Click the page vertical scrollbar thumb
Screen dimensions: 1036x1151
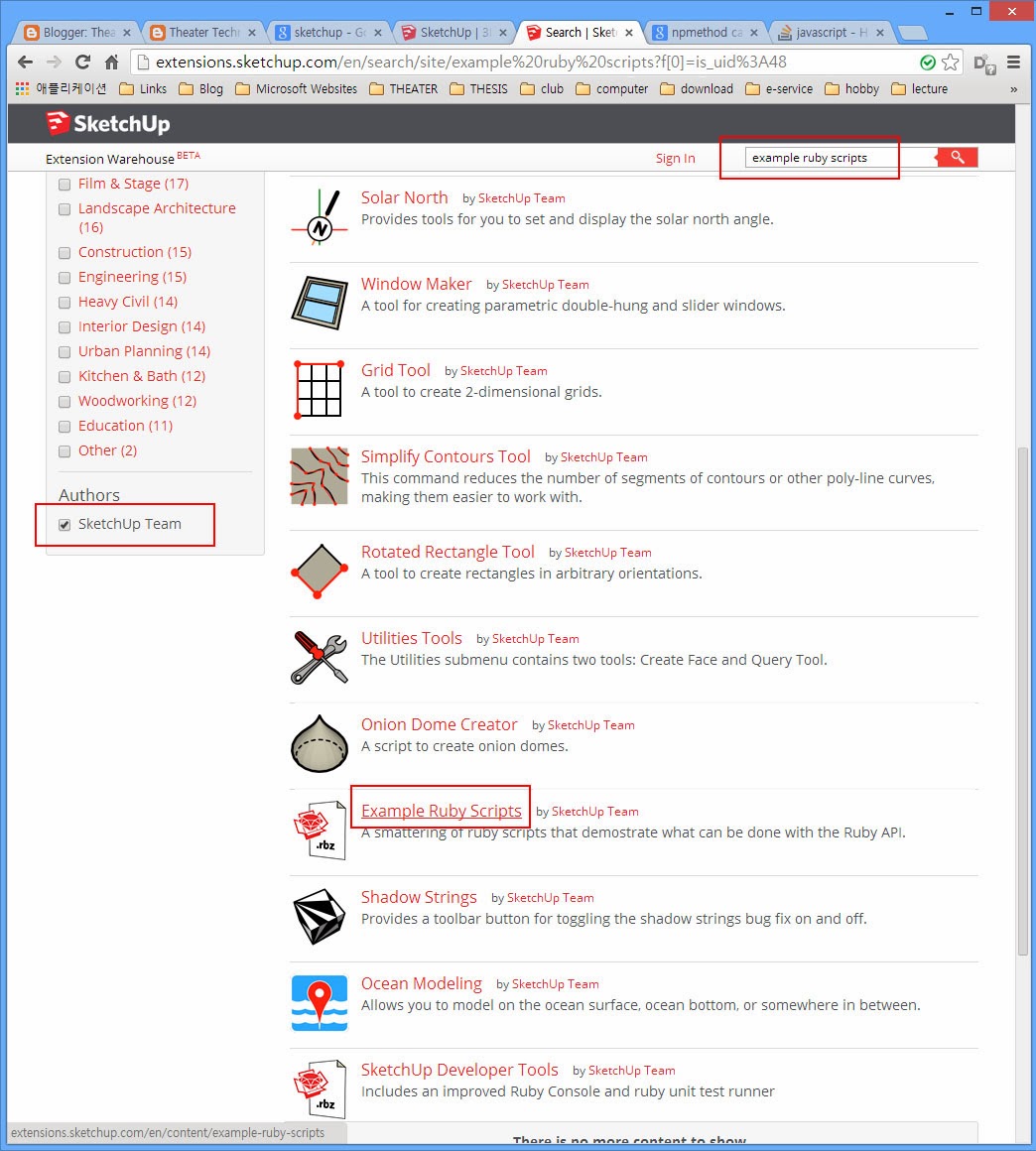pos(1023,702)
